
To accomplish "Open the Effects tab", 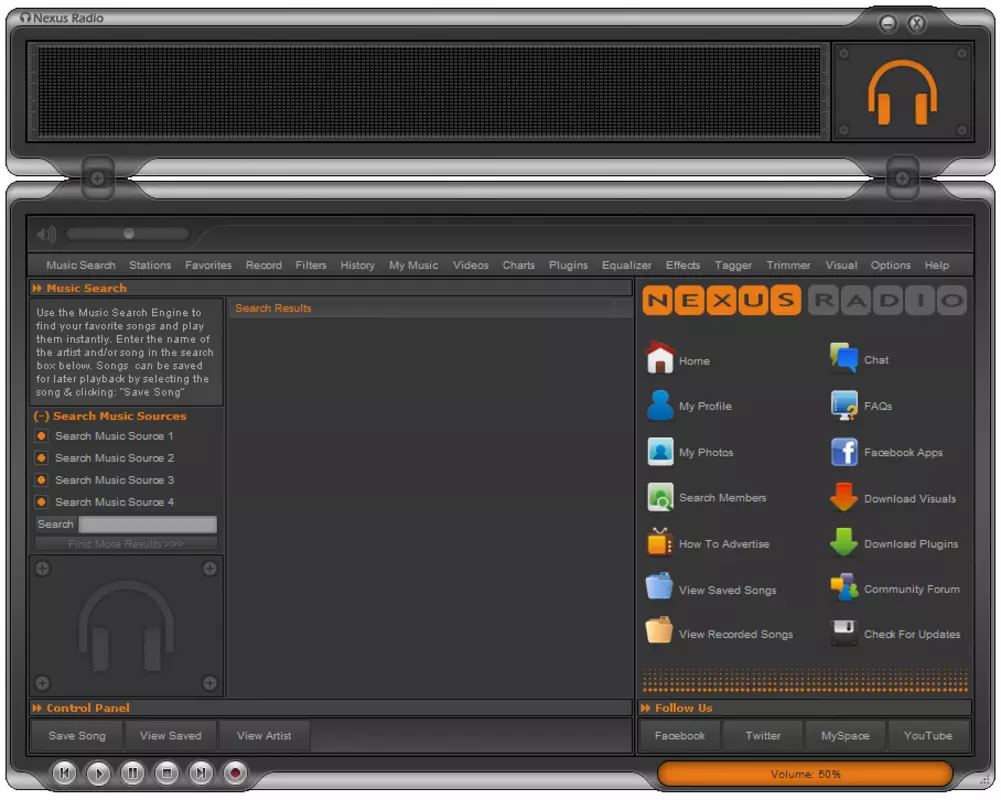I will pos(682,265).
